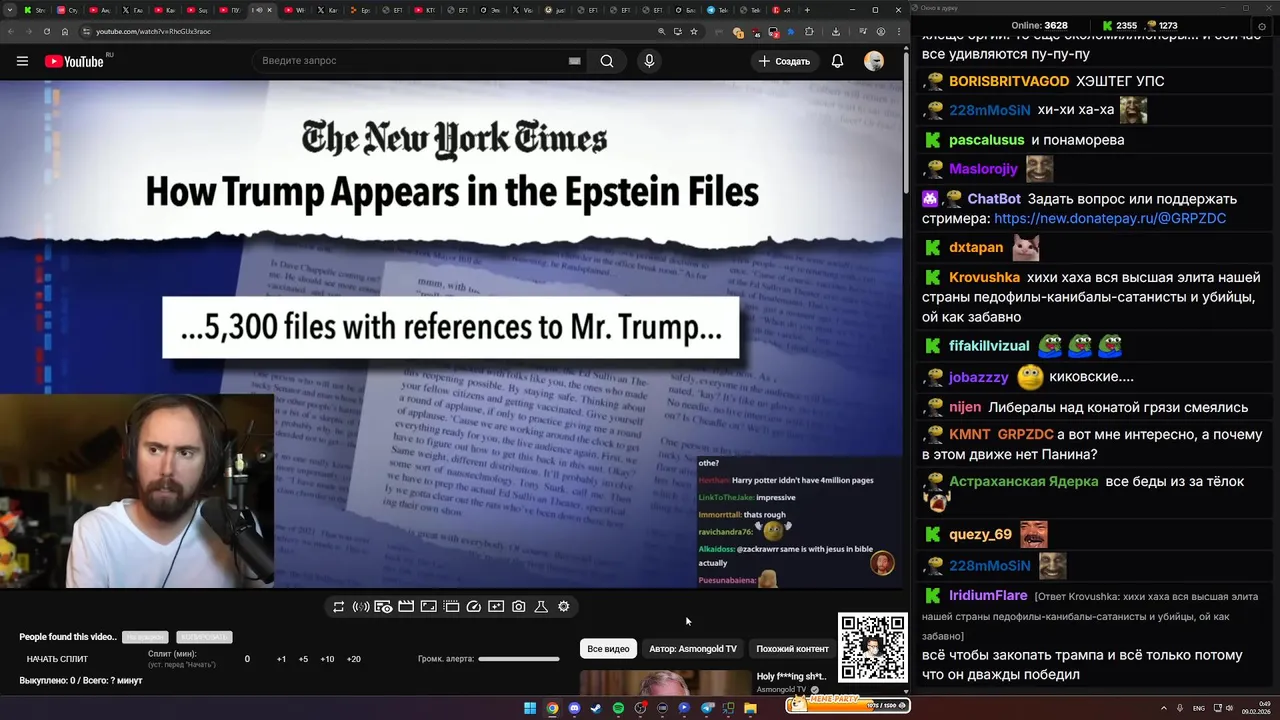The width and height of the screenshot is (1280, 720).
Task: Add +5 minutes to split
Action: point(303,659)
